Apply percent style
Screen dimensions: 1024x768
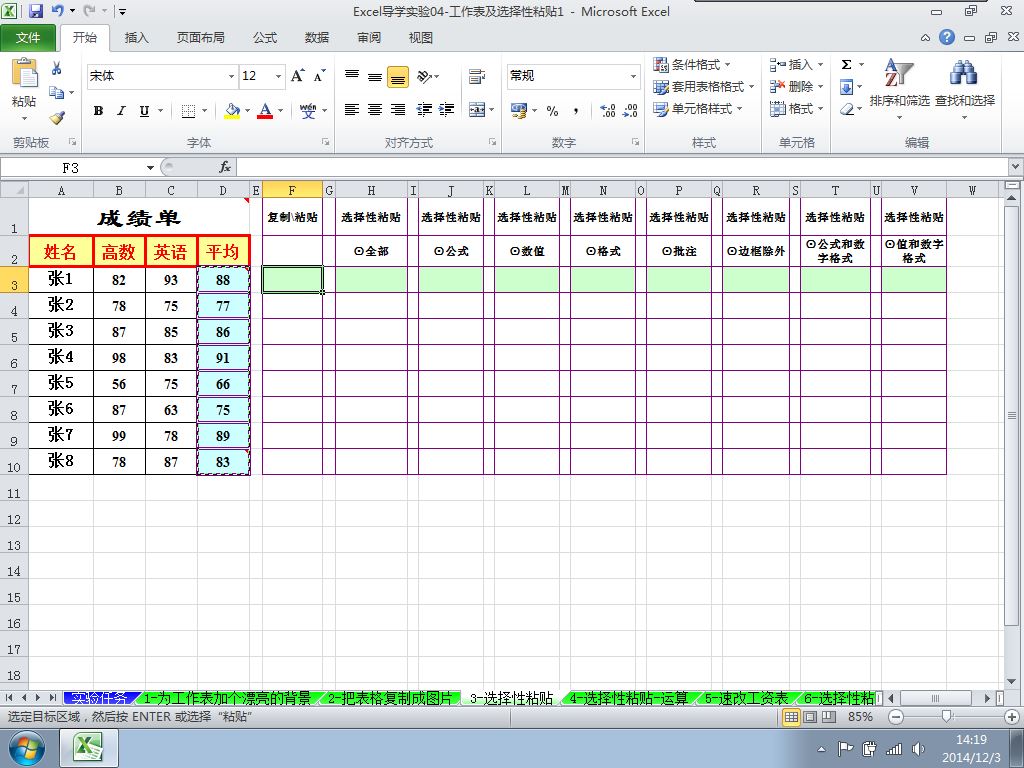pos(552,111)
